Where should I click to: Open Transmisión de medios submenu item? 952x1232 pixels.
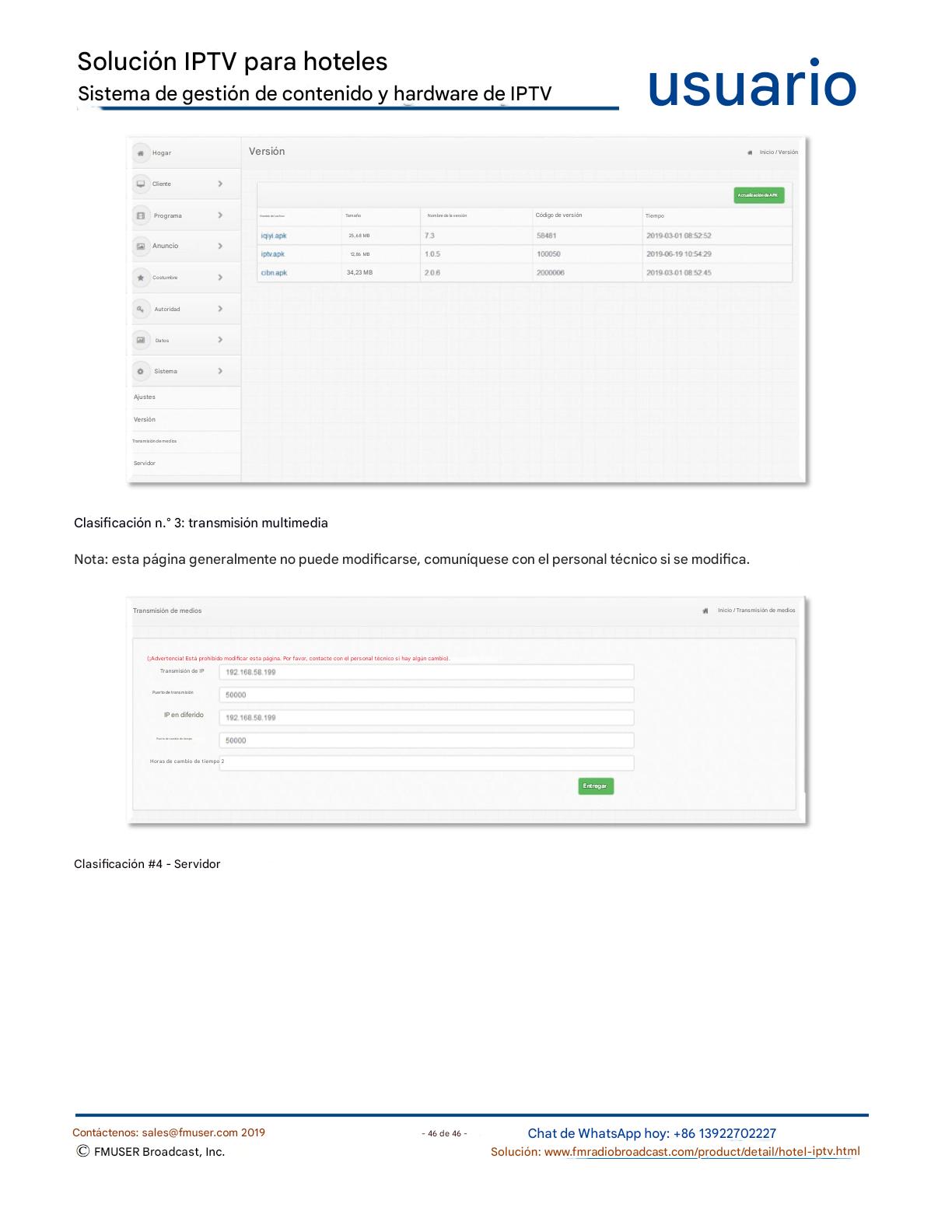pyautogui.click(x=155, y=441)
